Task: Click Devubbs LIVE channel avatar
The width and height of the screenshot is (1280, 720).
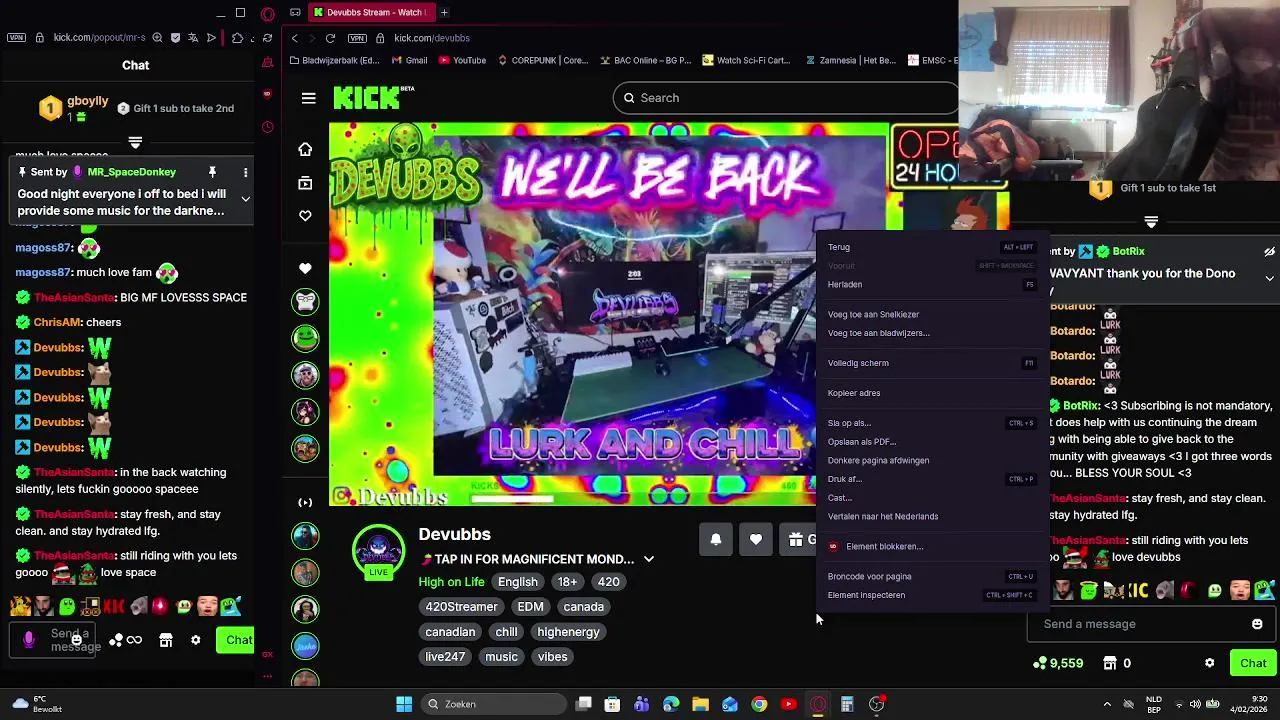Action: 378,551
